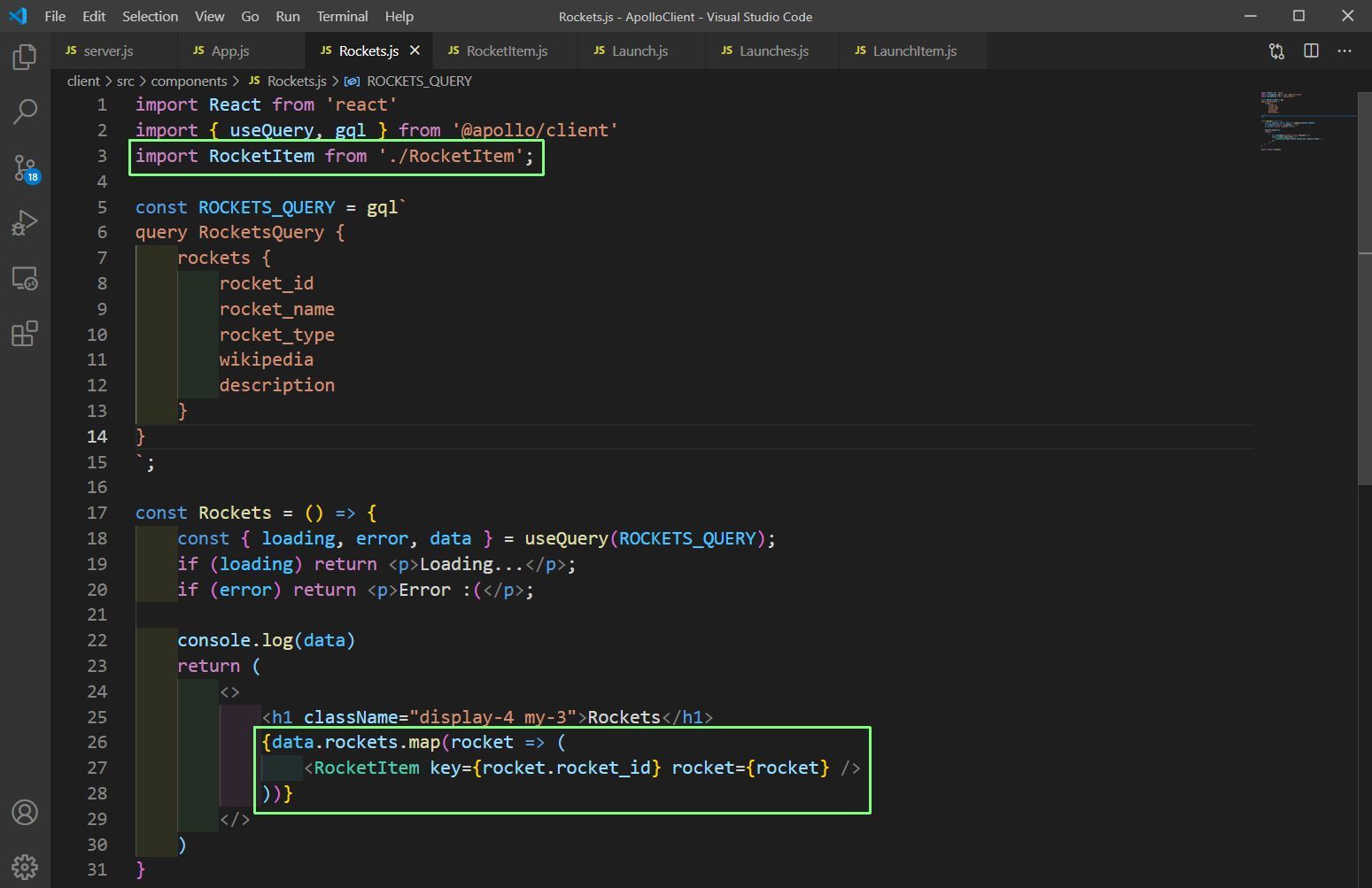Click '@apollo/client' import string
1372x888 pixels.
(535, 130)
